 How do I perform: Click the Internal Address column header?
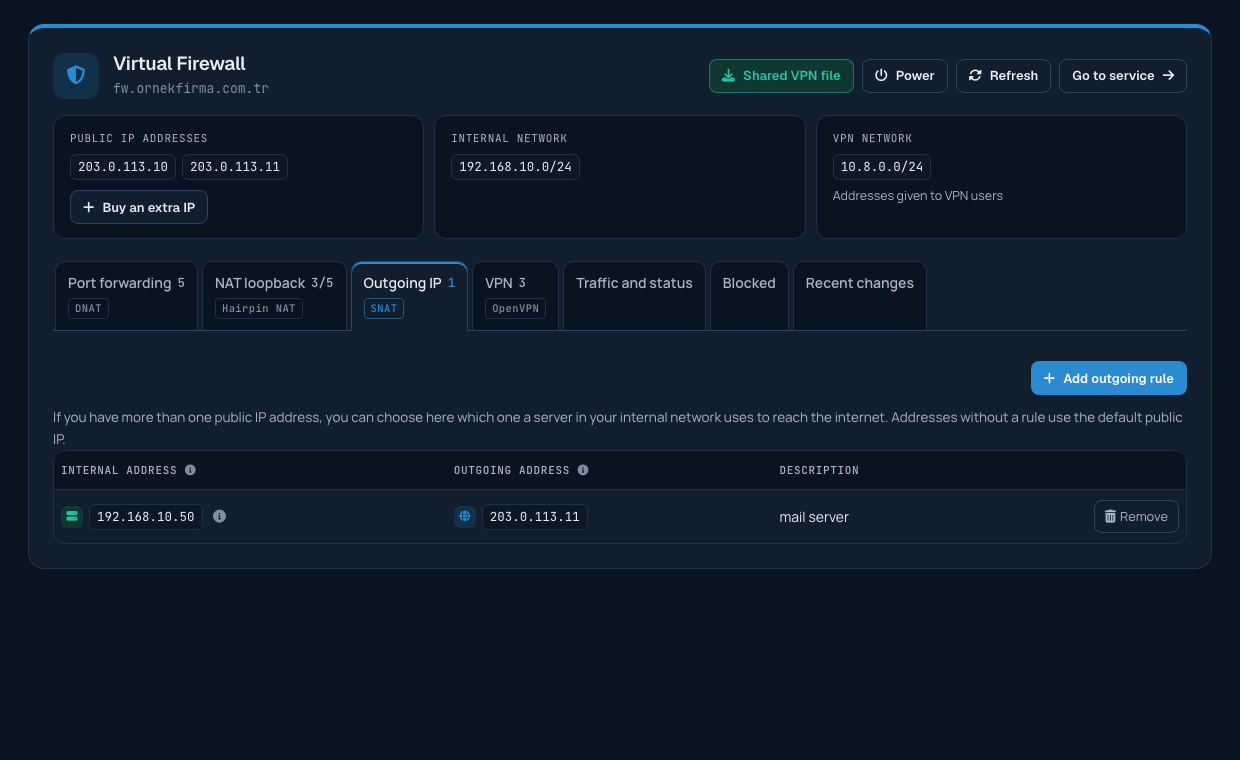(x=119, y=470)
